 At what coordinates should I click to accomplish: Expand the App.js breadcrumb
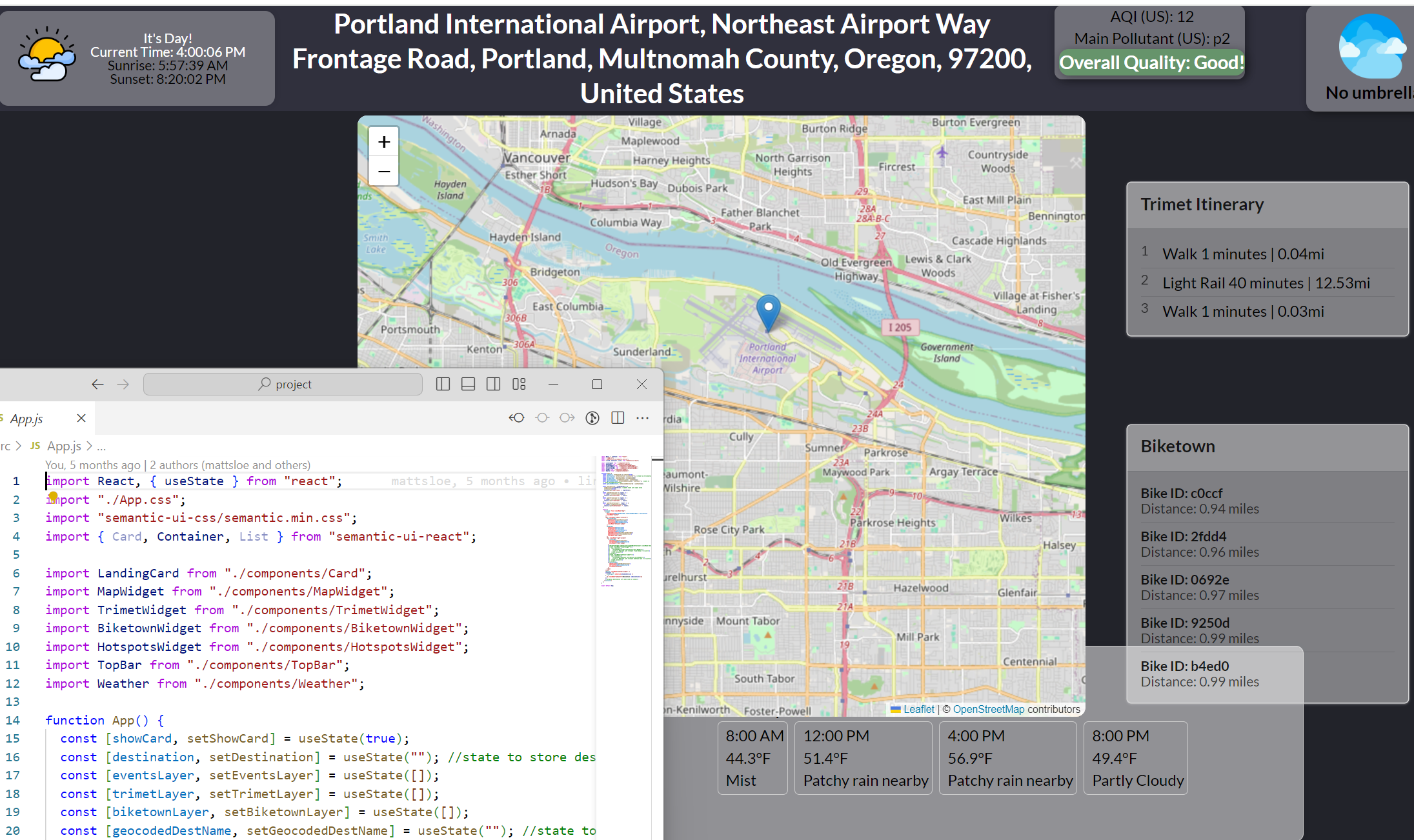pos(64,446)
